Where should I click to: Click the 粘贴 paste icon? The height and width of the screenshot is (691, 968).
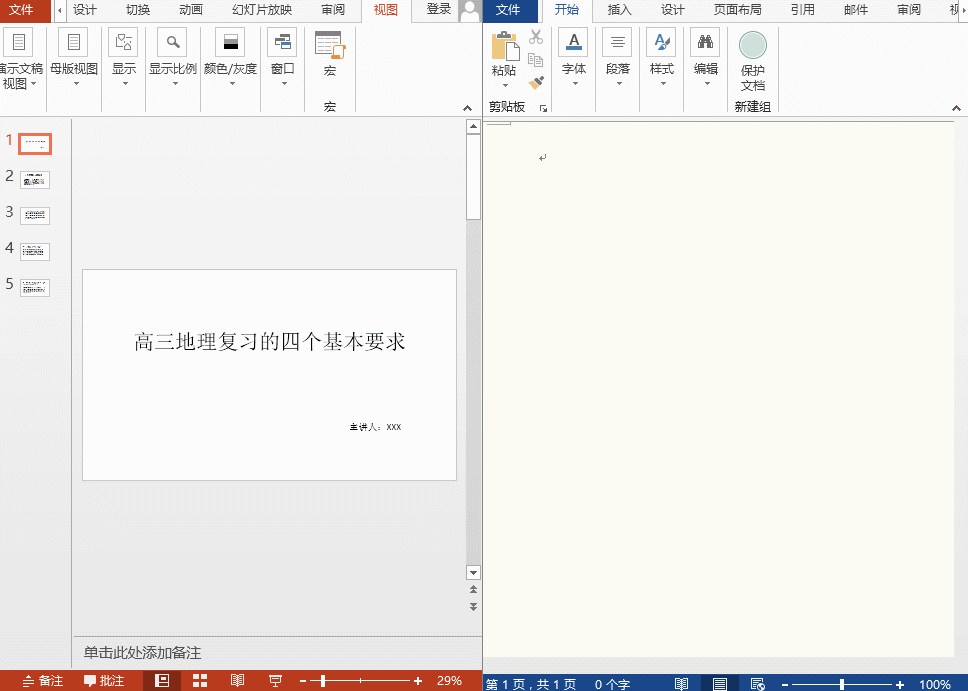505,46
